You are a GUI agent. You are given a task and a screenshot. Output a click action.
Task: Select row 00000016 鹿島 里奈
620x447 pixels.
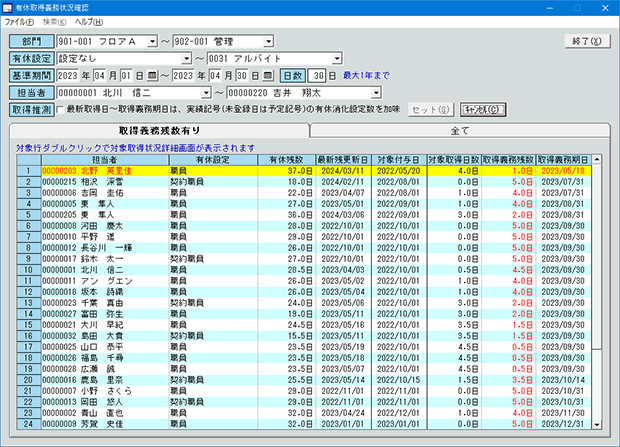pos(304,380)
